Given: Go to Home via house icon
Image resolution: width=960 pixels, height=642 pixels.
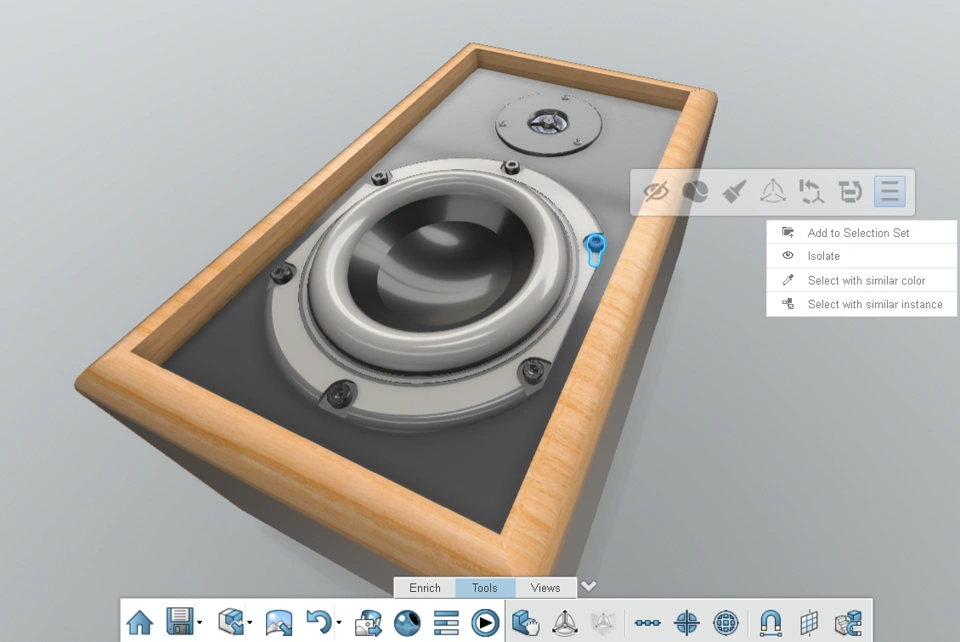Looking at the screenshot, I should (140, 622).
